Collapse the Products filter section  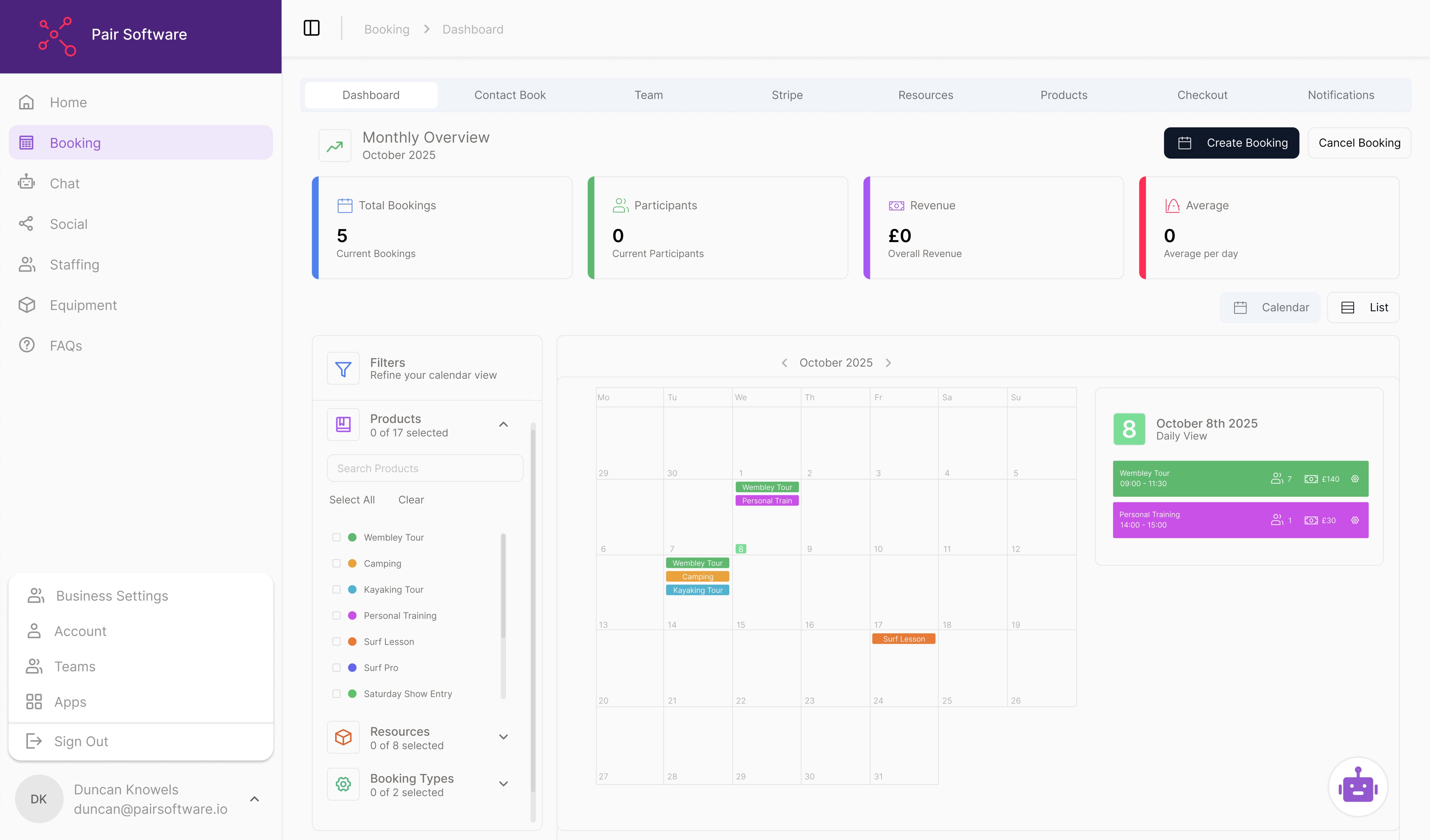(503, 424)
